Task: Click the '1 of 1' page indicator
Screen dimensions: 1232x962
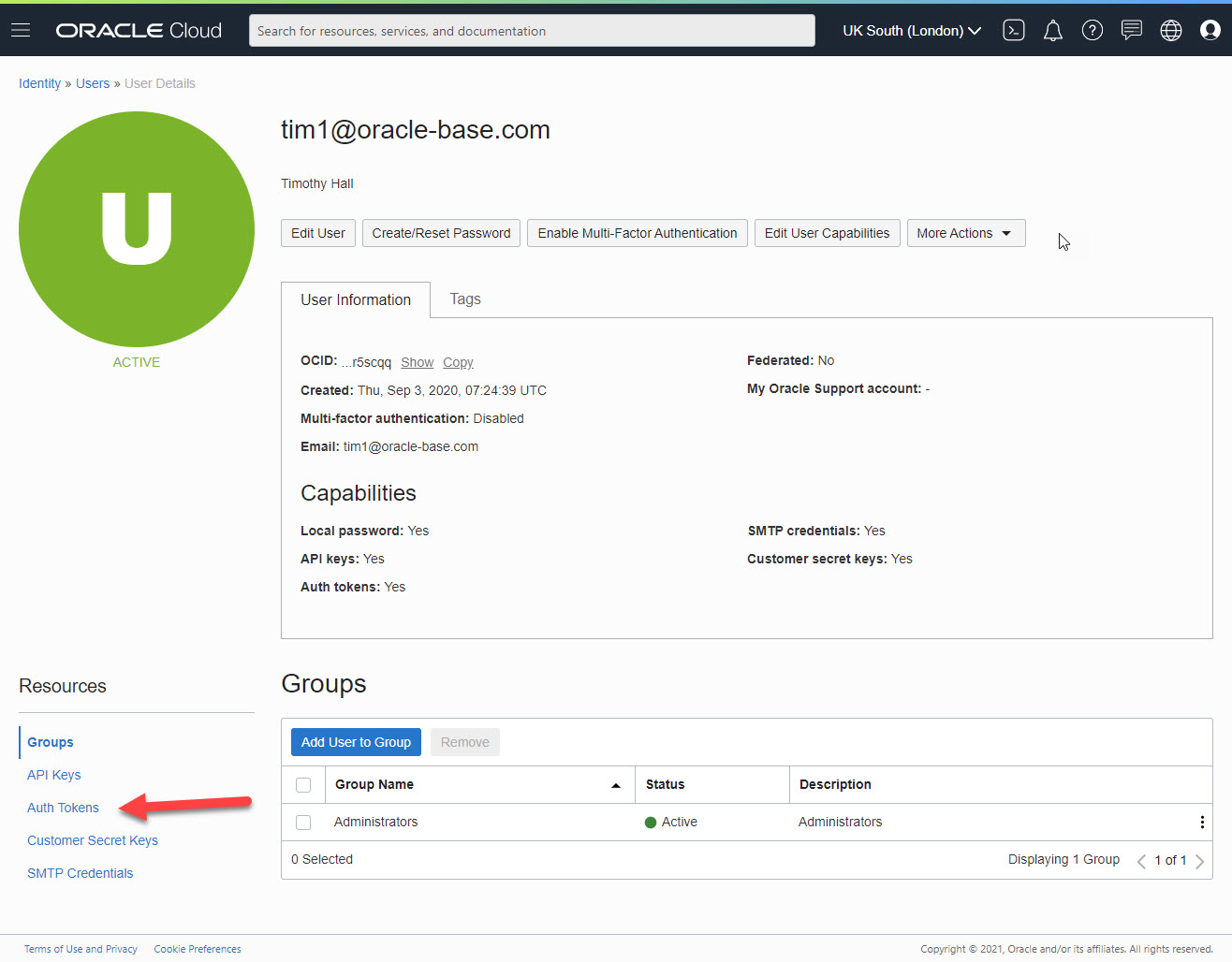Action: [x=1170, y=860]
